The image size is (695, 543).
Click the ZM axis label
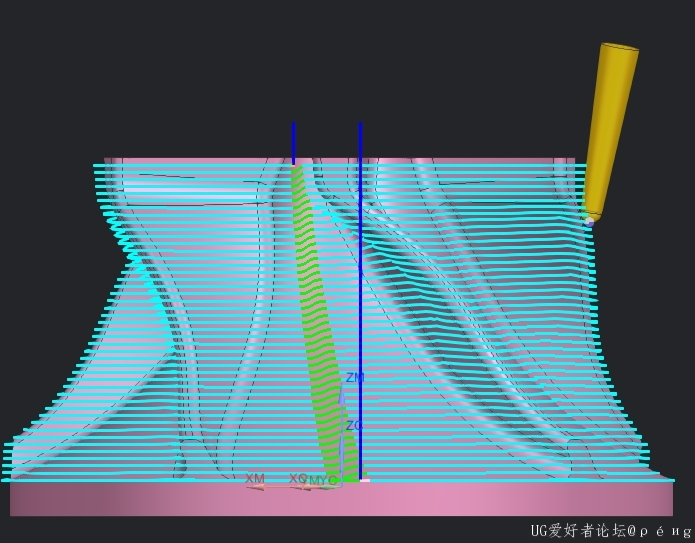[x=355, y=378]
